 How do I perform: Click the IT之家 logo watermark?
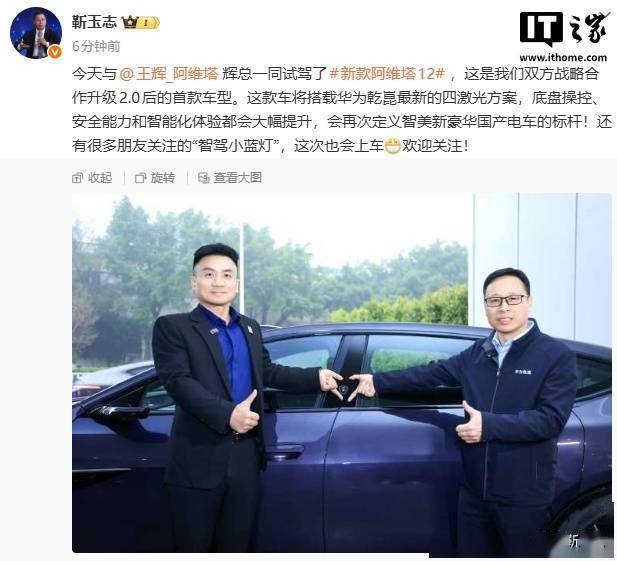[x=563, y=29]
